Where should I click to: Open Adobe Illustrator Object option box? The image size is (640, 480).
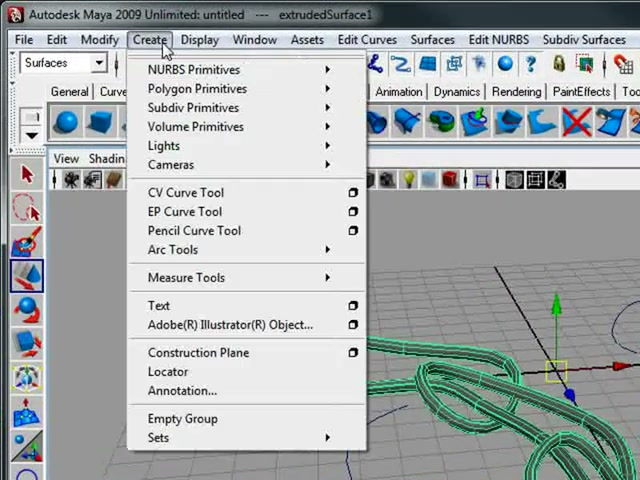point(353,325)
